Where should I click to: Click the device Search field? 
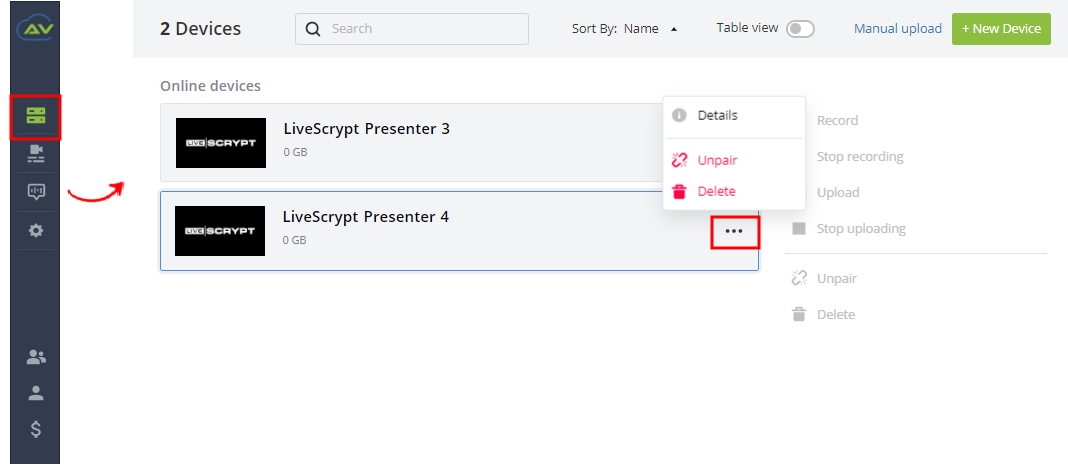(x=411, y=29)
